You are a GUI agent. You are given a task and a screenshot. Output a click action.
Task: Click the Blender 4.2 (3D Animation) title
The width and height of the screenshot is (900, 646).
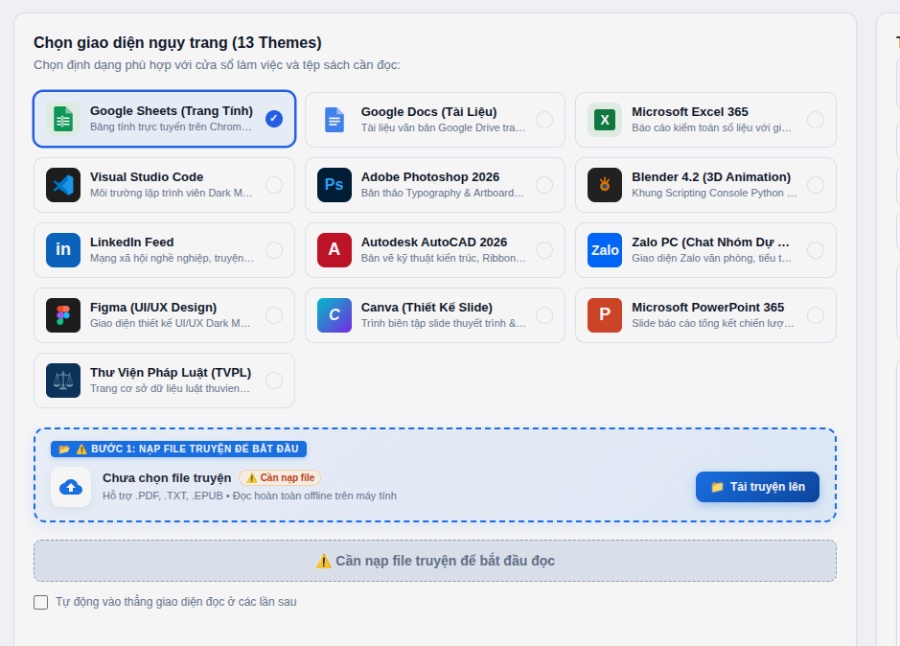tap(711, 177)
